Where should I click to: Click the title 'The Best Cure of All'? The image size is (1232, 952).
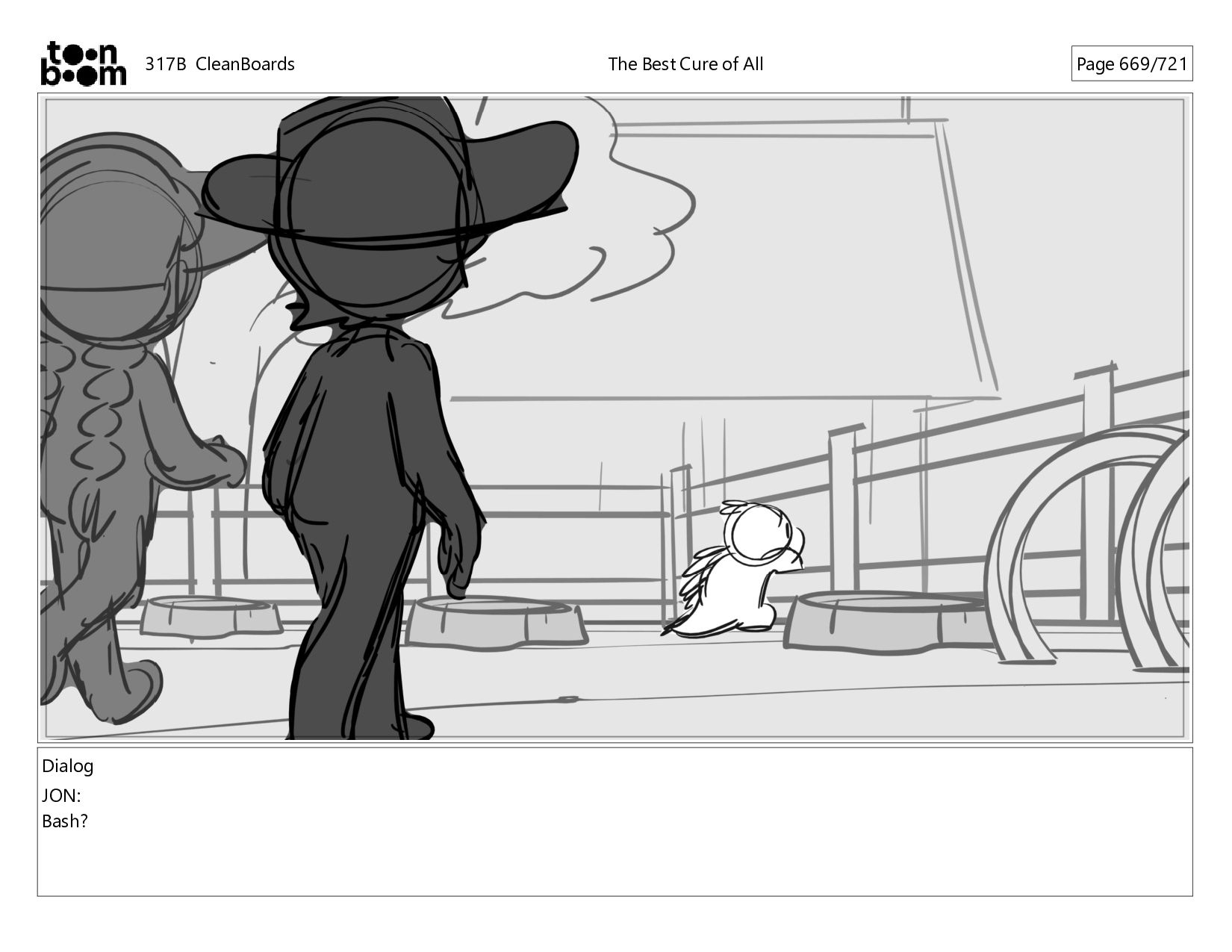click(685, 64)
